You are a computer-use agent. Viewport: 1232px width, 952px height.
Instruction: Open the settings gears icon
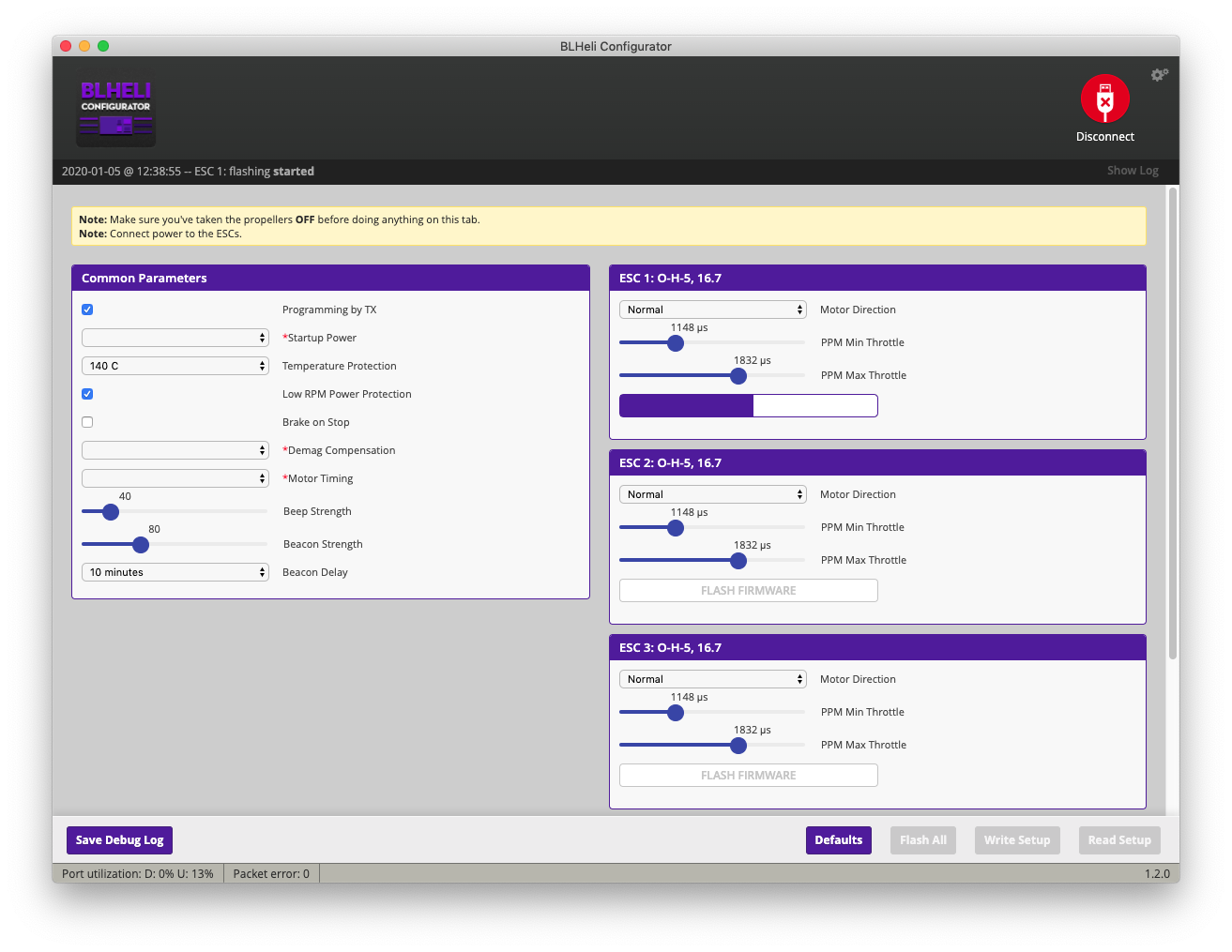pos(1160,74)
